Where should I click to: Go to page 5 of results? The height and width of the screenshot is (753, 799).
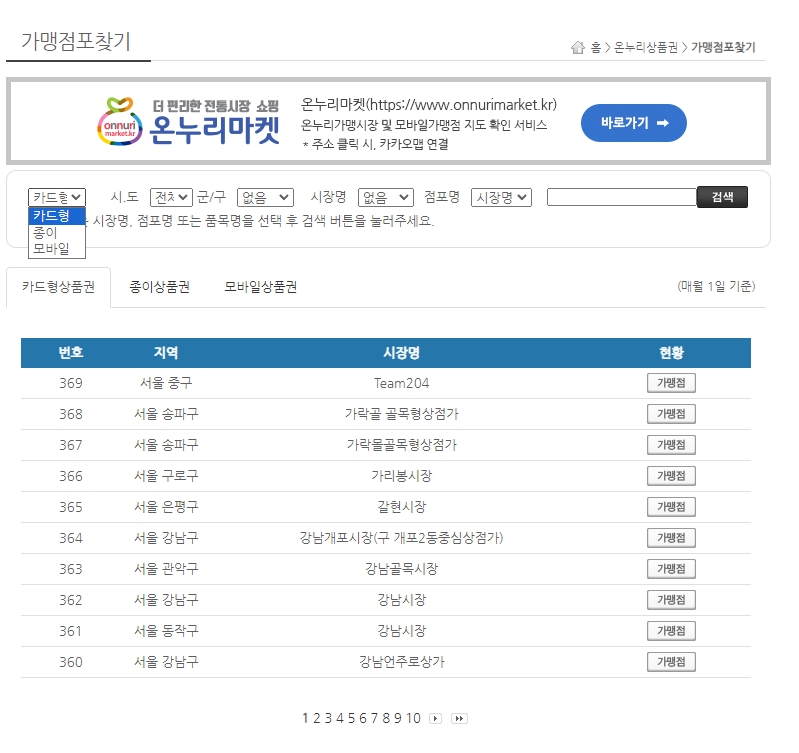(351, 718)
